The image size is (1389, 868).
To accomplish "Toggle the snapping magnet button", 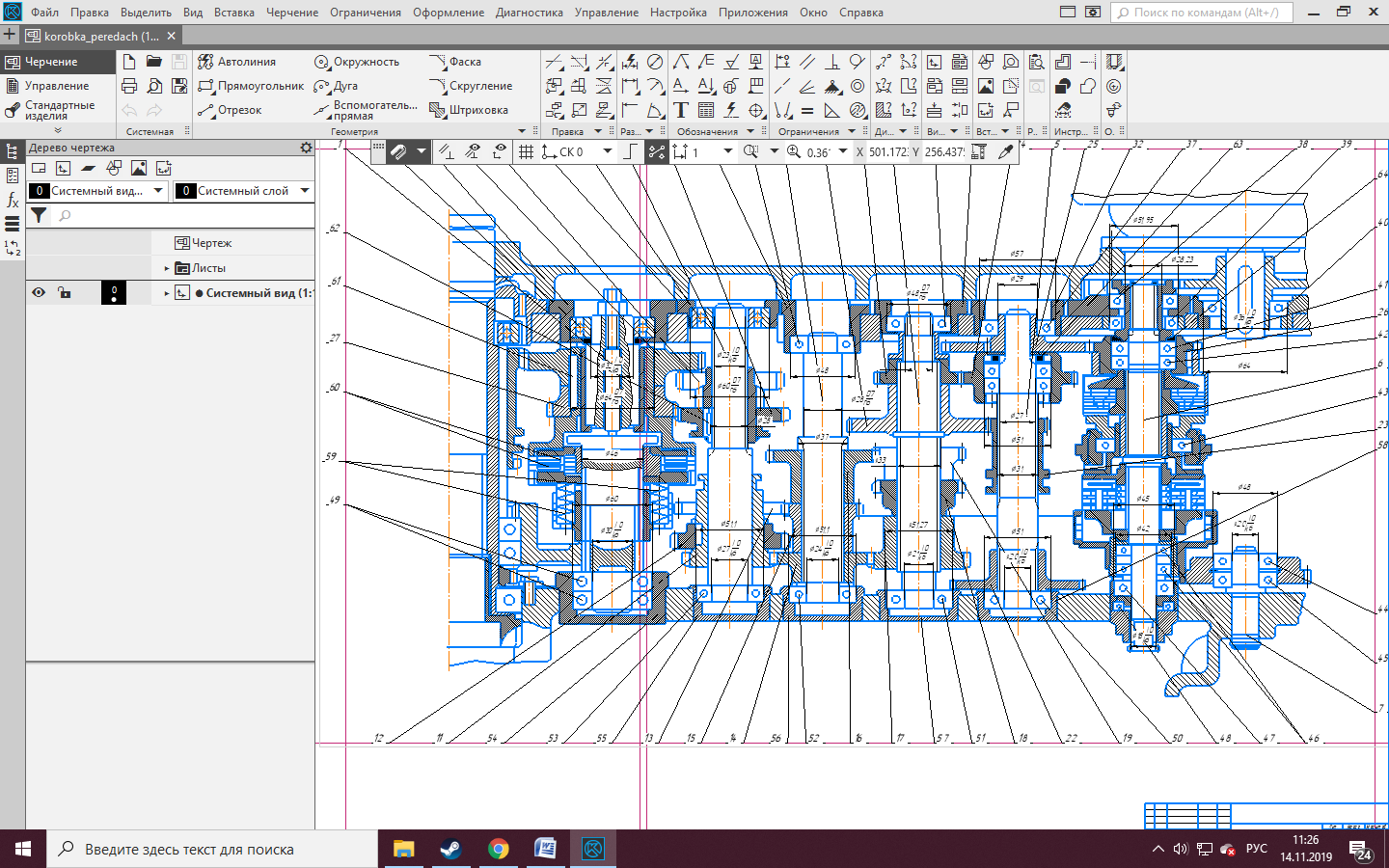I will point(398,151).
